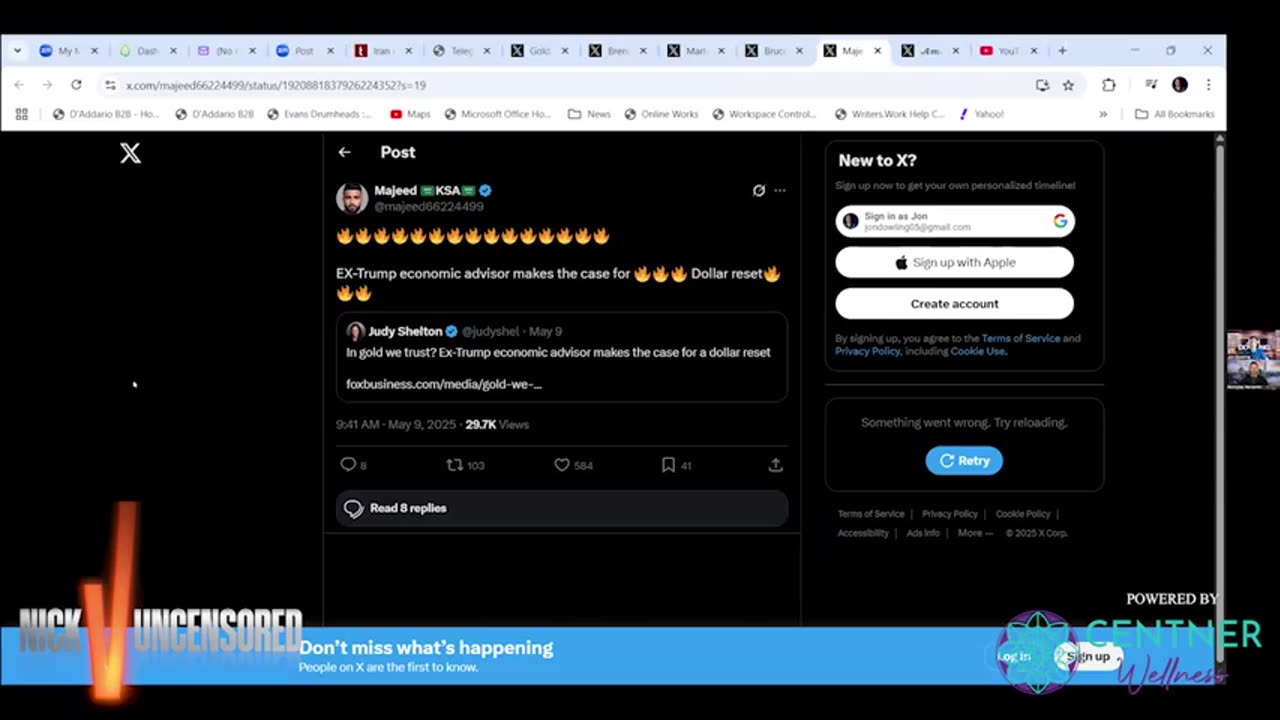
Task: Open footer Ads info link
Action: [923, 533]
